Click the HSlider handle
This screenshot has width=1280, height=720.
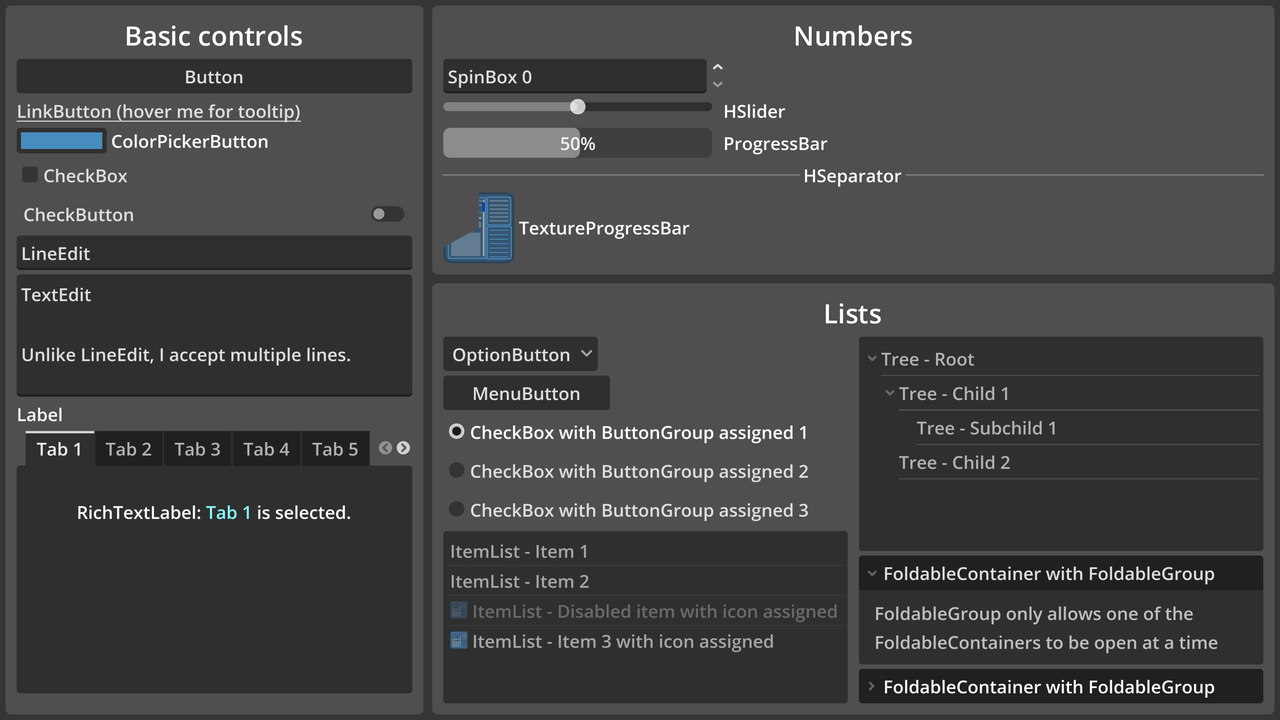pos(577,106)
